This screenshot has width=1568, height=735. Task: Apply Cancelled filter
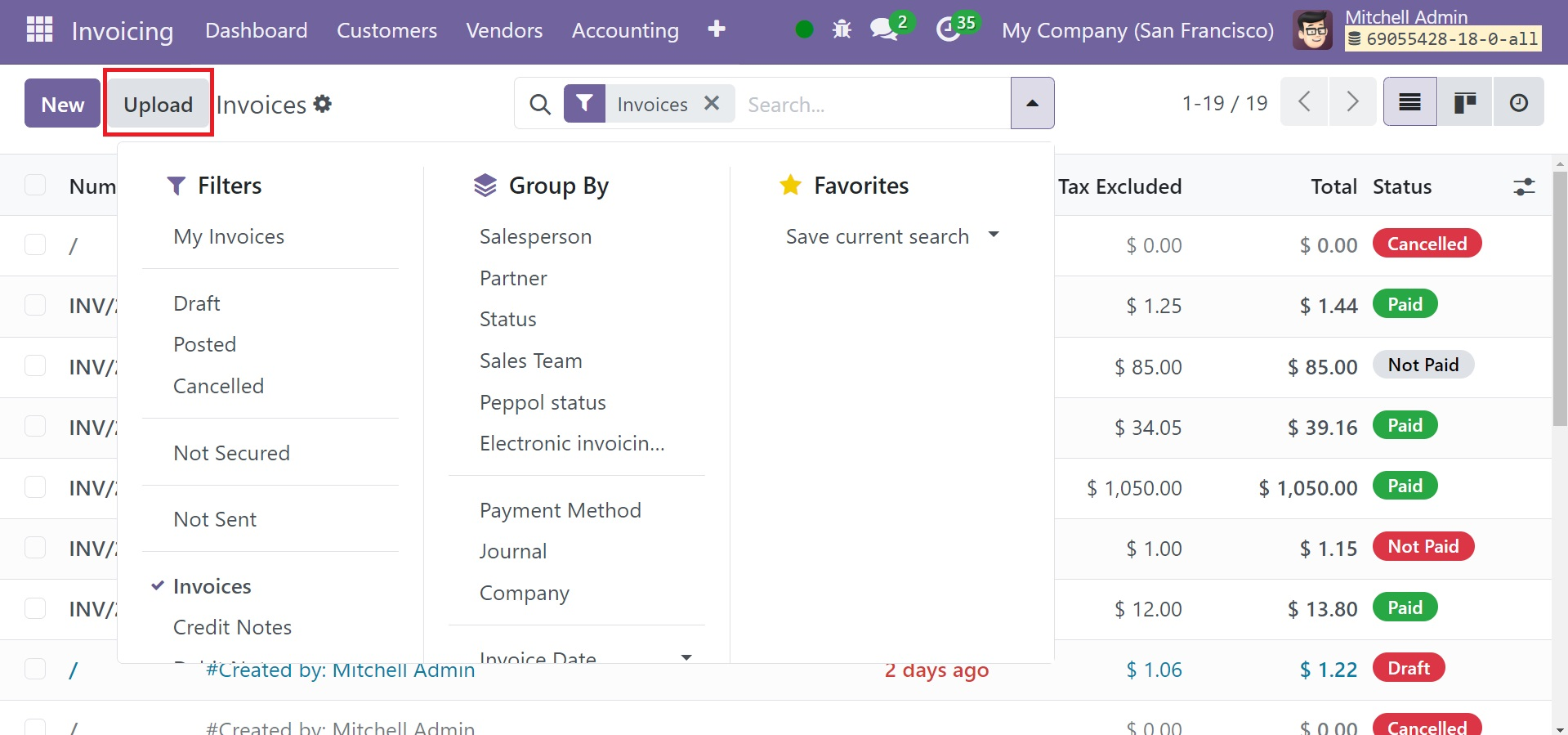(x=218, y=386)
